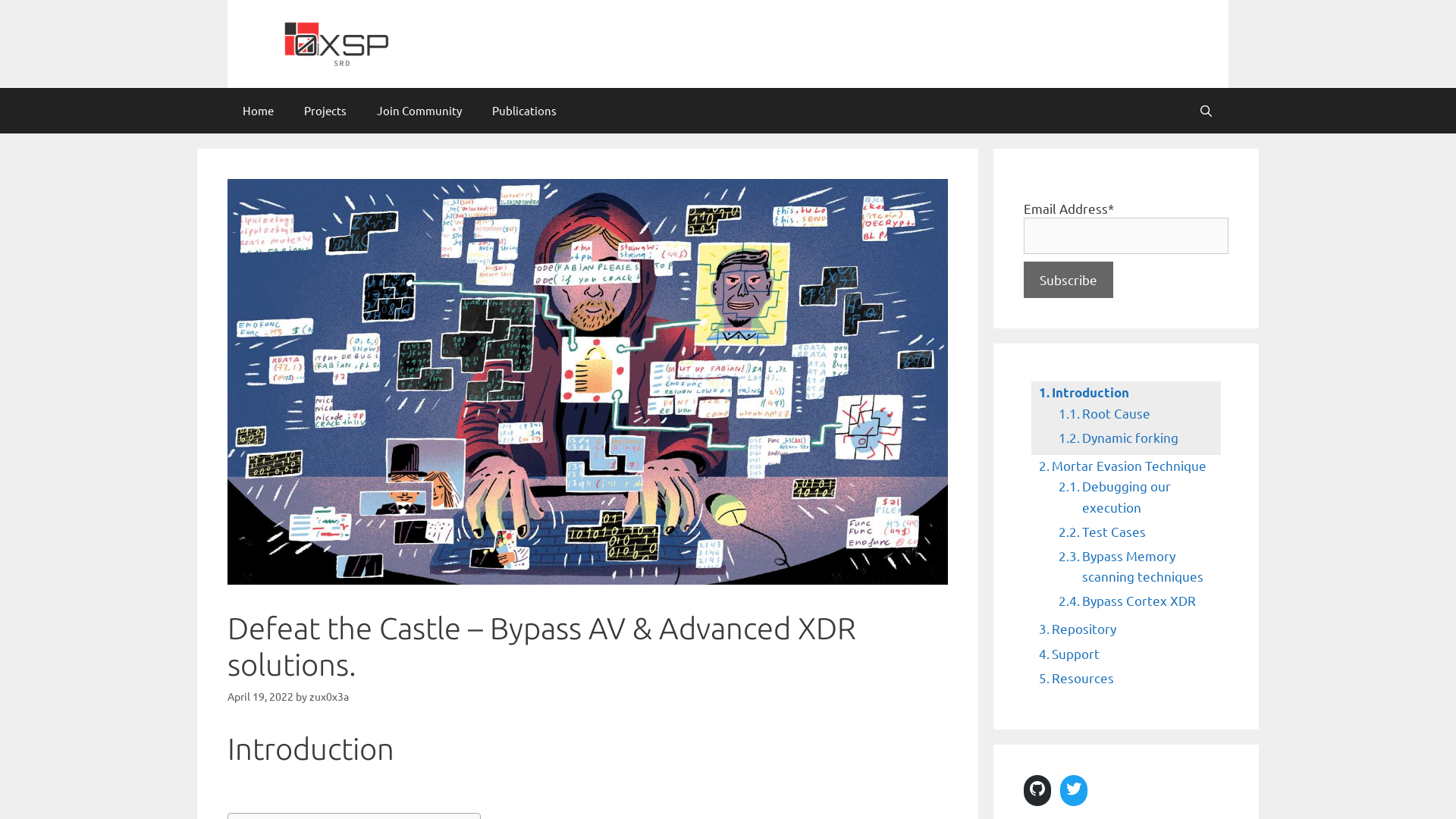Click the Introduction heading in article
Image resolution: width=1456 pixels, height=819 pixels.
(x=311, y=749)
